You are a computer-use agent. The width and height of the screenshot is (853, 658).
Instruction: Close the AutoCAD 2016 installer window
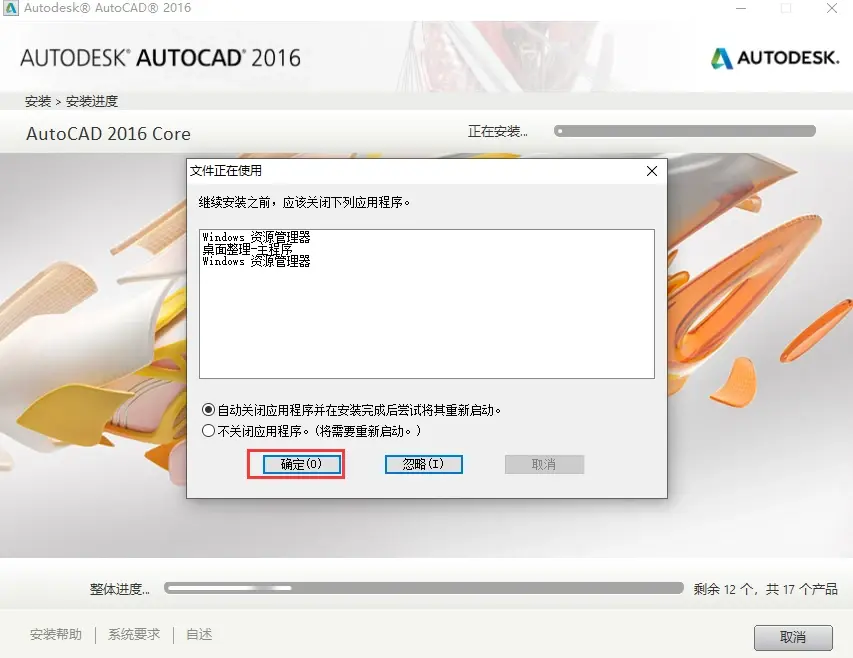pos(832,8)
